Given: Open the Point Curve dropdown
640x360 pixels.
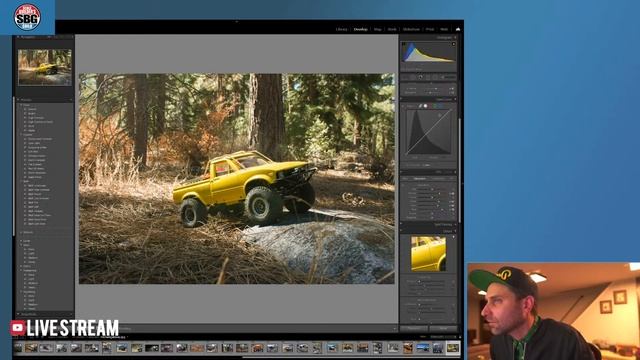Looking at the screenshot, I should 427,165.
